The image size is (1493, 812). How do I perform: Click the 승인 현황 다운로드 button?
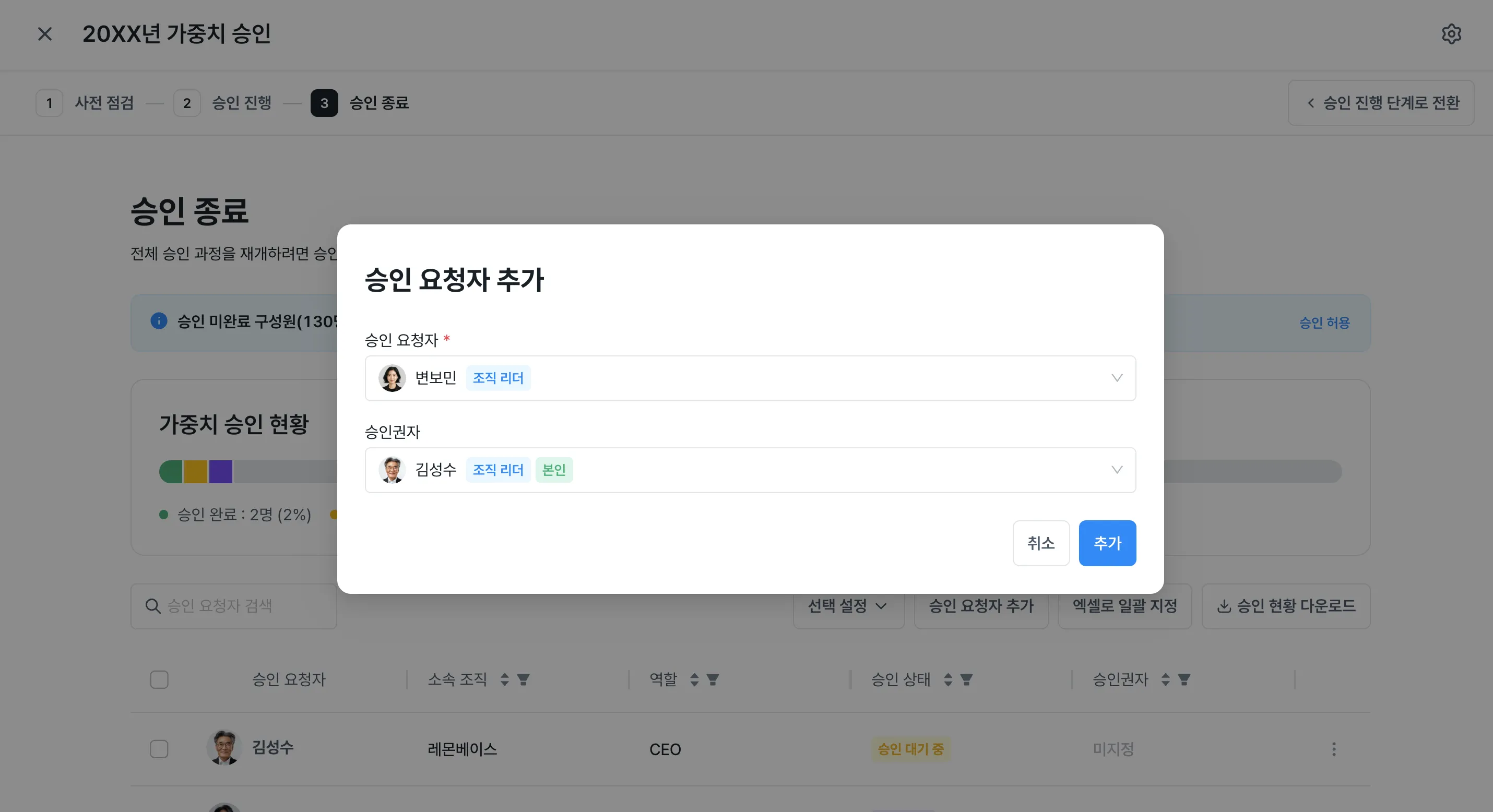point(1286,606)
